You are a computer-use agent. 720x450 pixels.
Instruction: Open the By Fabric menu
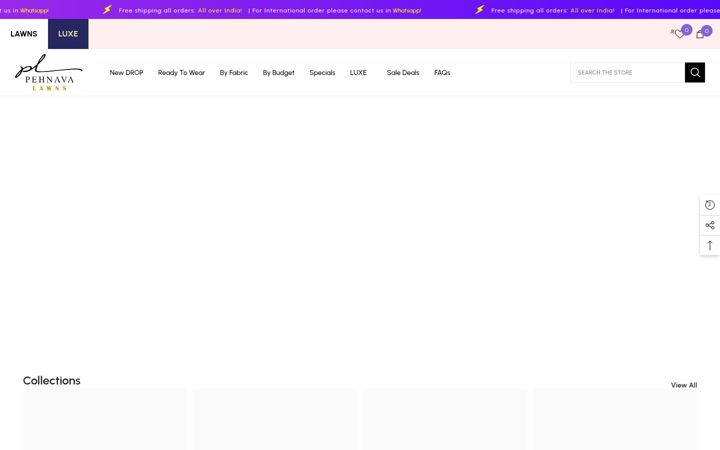pyautogui.click(x=234, y=73)
